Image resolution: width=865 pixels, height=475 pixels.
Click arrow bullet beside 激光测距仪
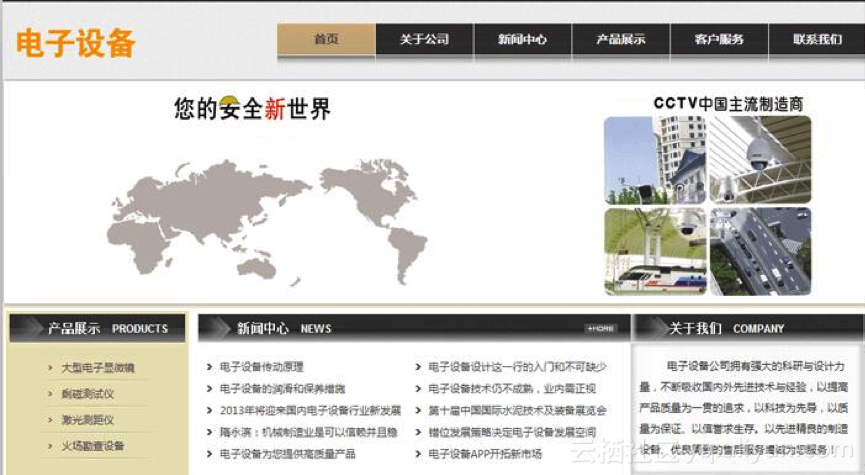click(x=50, y=420)
